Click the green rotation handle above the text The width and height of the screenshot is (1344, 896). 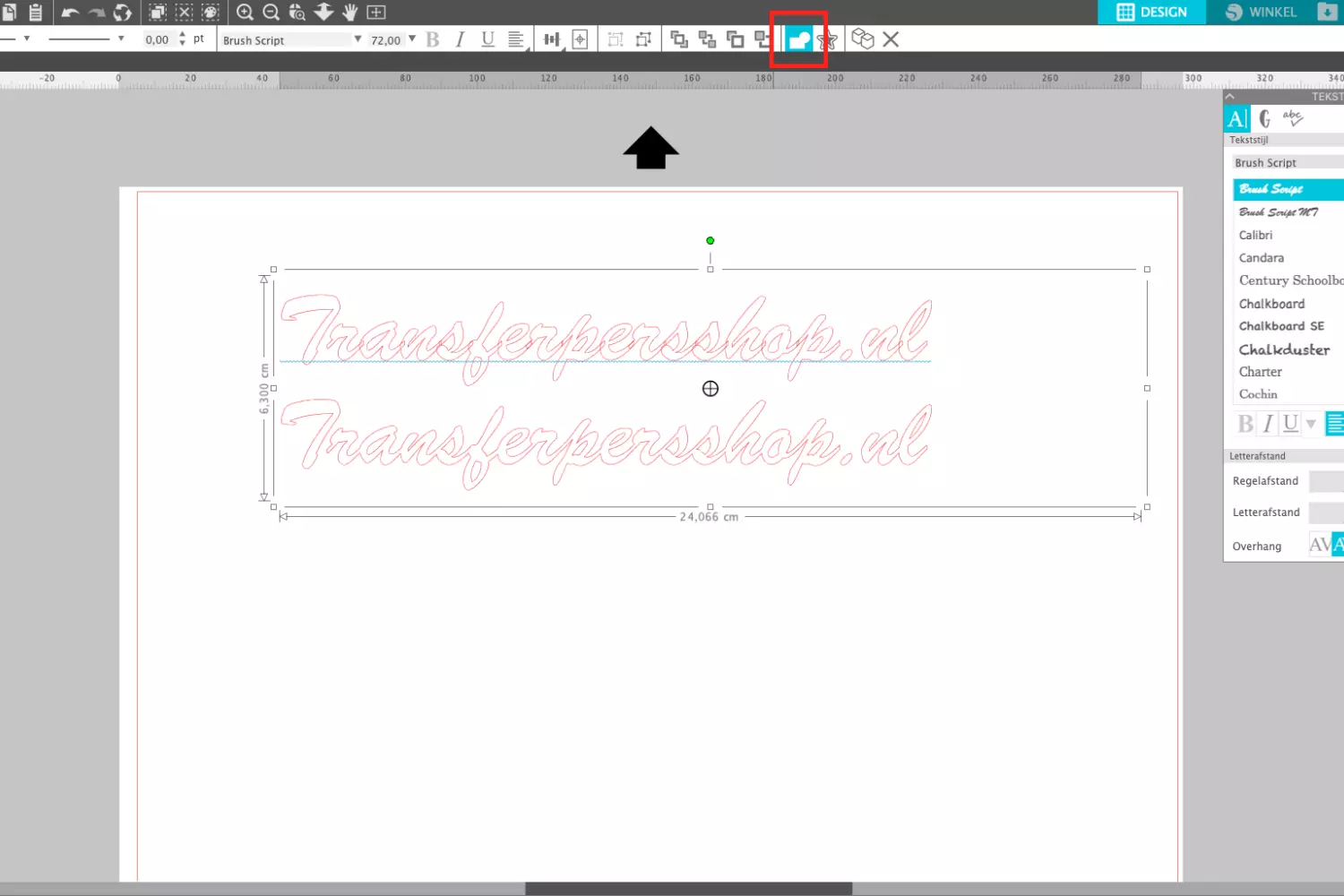click(711, 240)
